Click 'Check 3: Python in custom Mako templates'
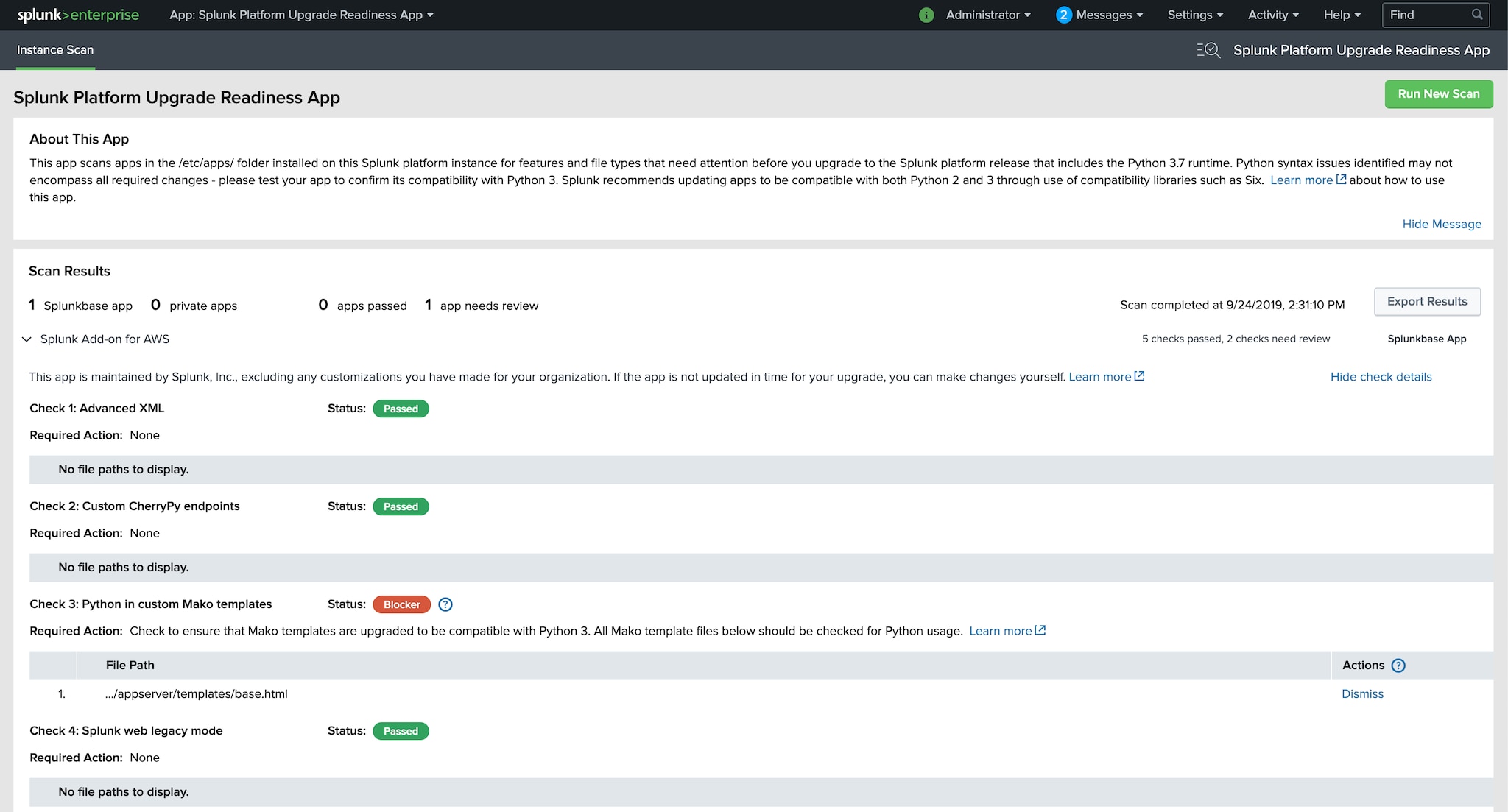 (x=151, y=604)
